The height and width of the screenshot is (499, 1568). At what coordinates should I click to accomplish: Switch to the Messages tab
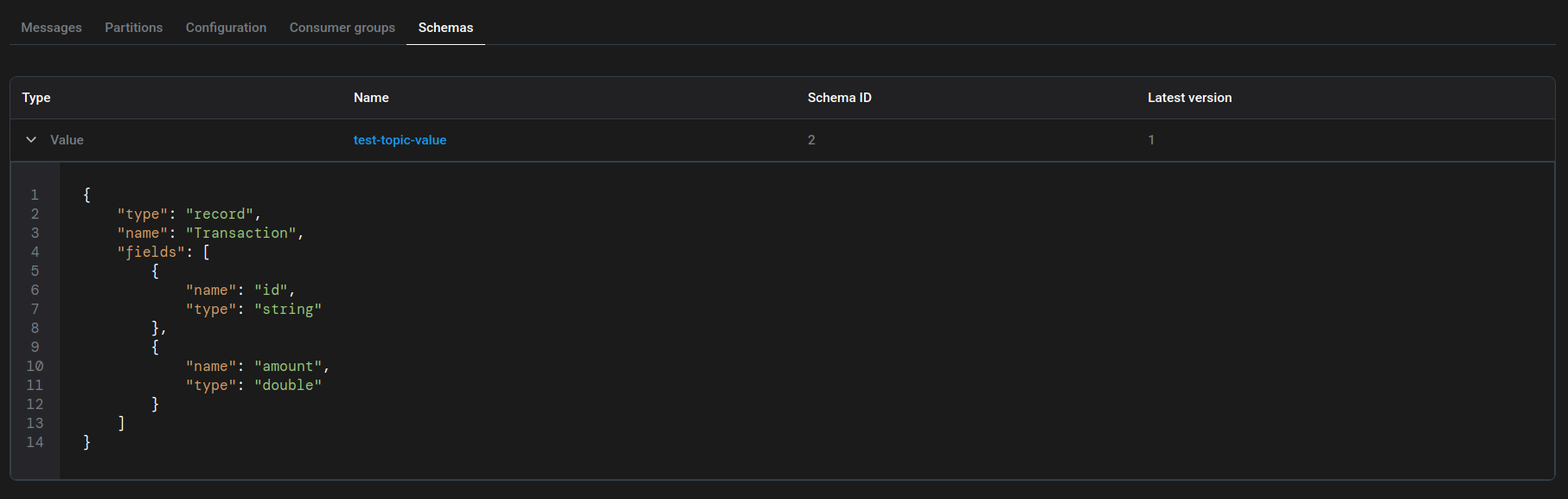click(x=51, y=28)
